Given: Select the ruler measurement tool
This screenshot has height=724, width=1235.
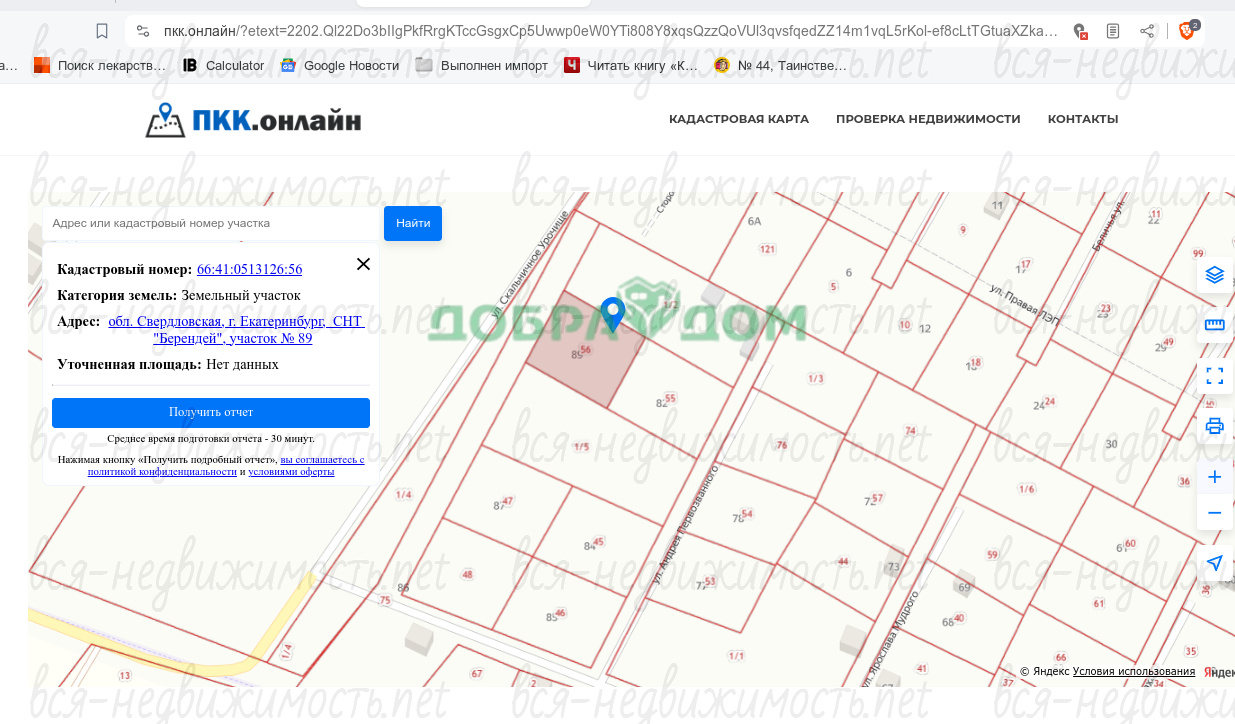Looking at the screenshot, I should coord(1214,325).
